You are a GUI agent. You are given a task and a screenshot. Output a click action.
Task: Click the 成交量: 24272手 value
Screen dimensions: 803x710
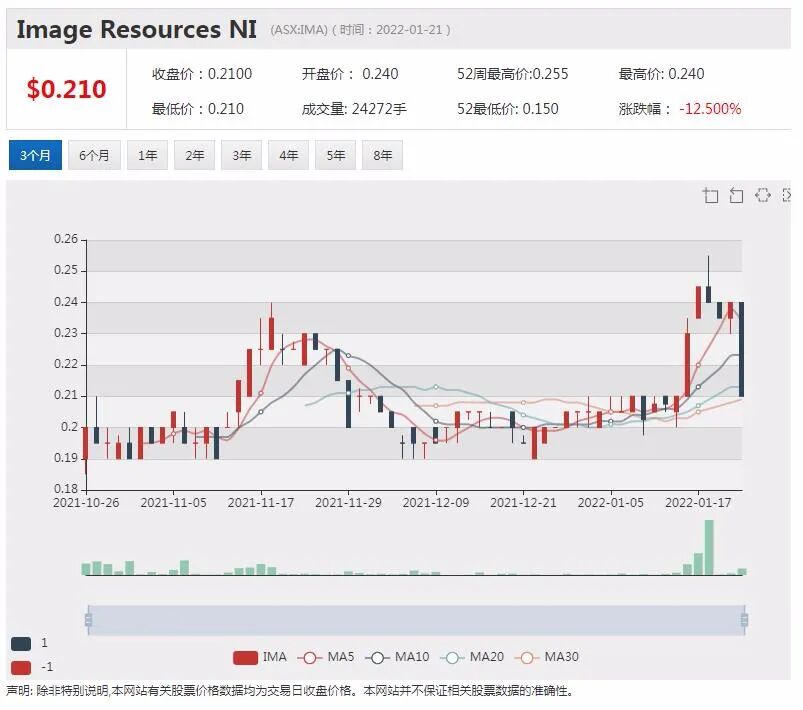354,109
